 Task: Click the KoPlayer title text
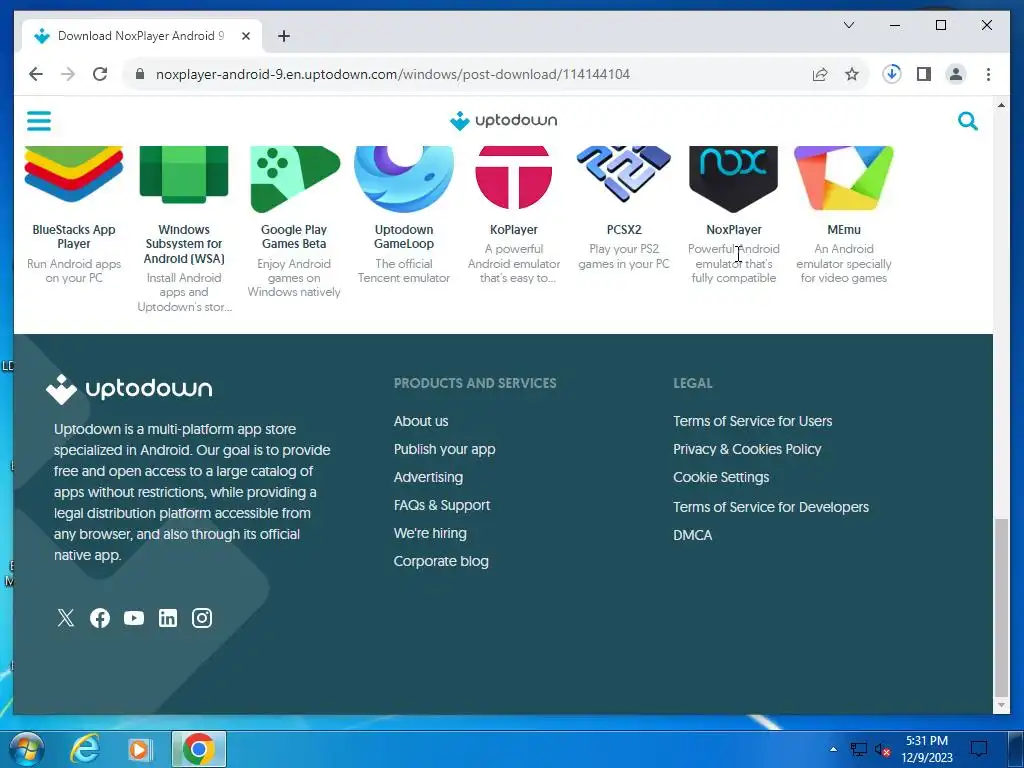click(514, 230)
